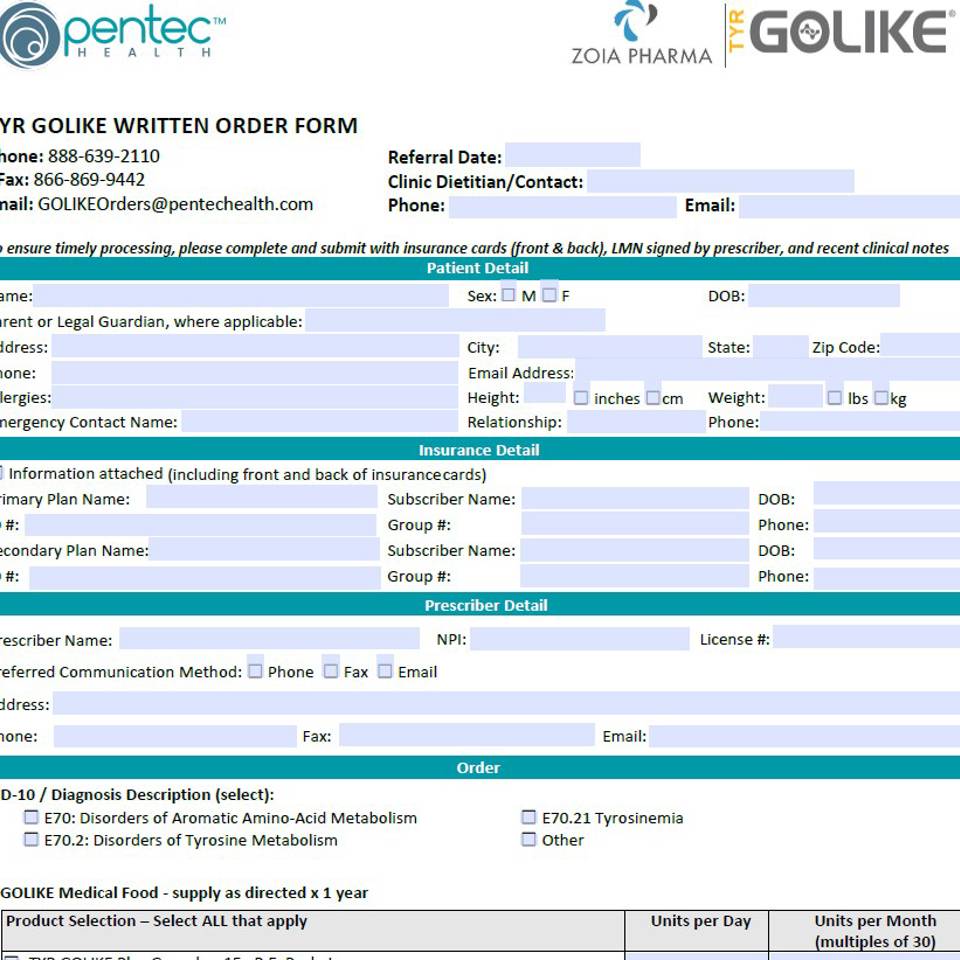Click the patient DOB field
The image size is (960, 960).
pos(823,296)
